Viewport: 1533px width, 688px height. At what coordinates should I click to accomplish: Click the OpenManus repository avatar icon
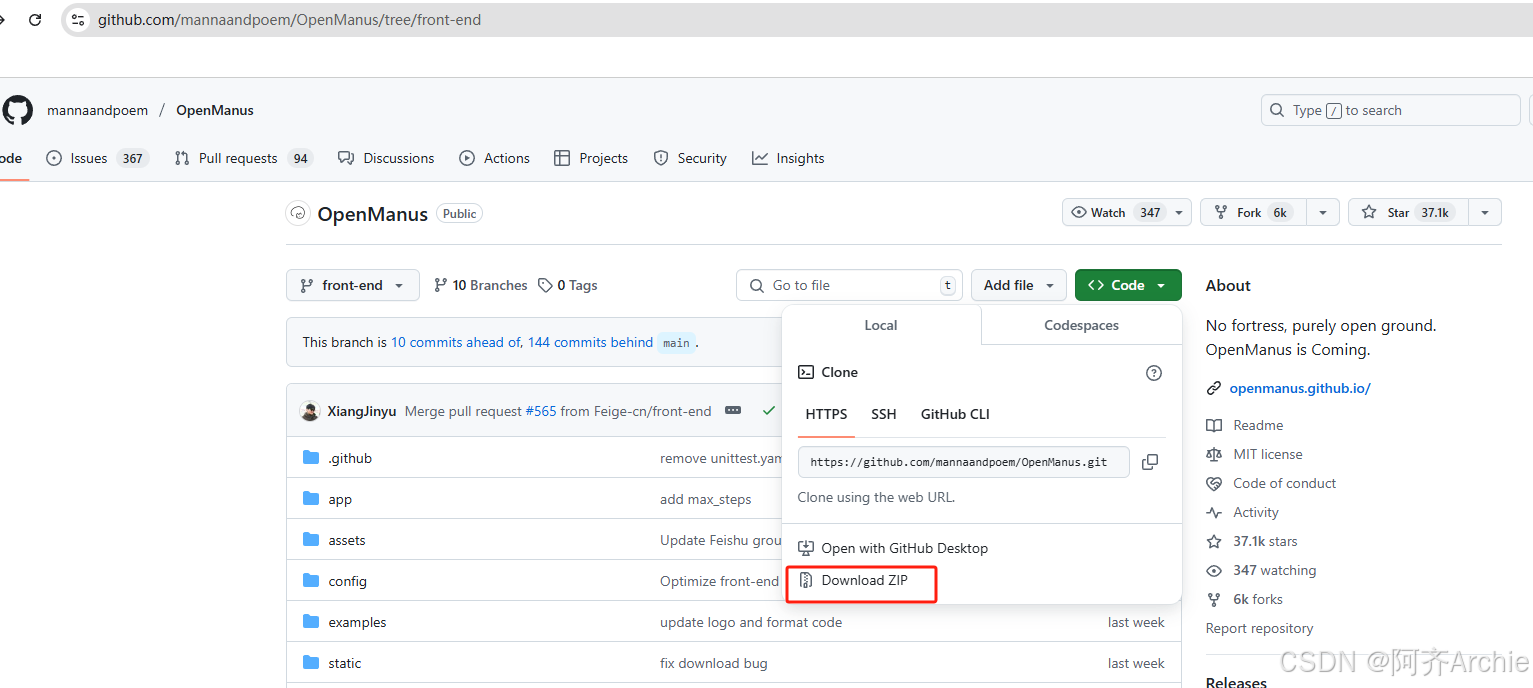point(298,213)
